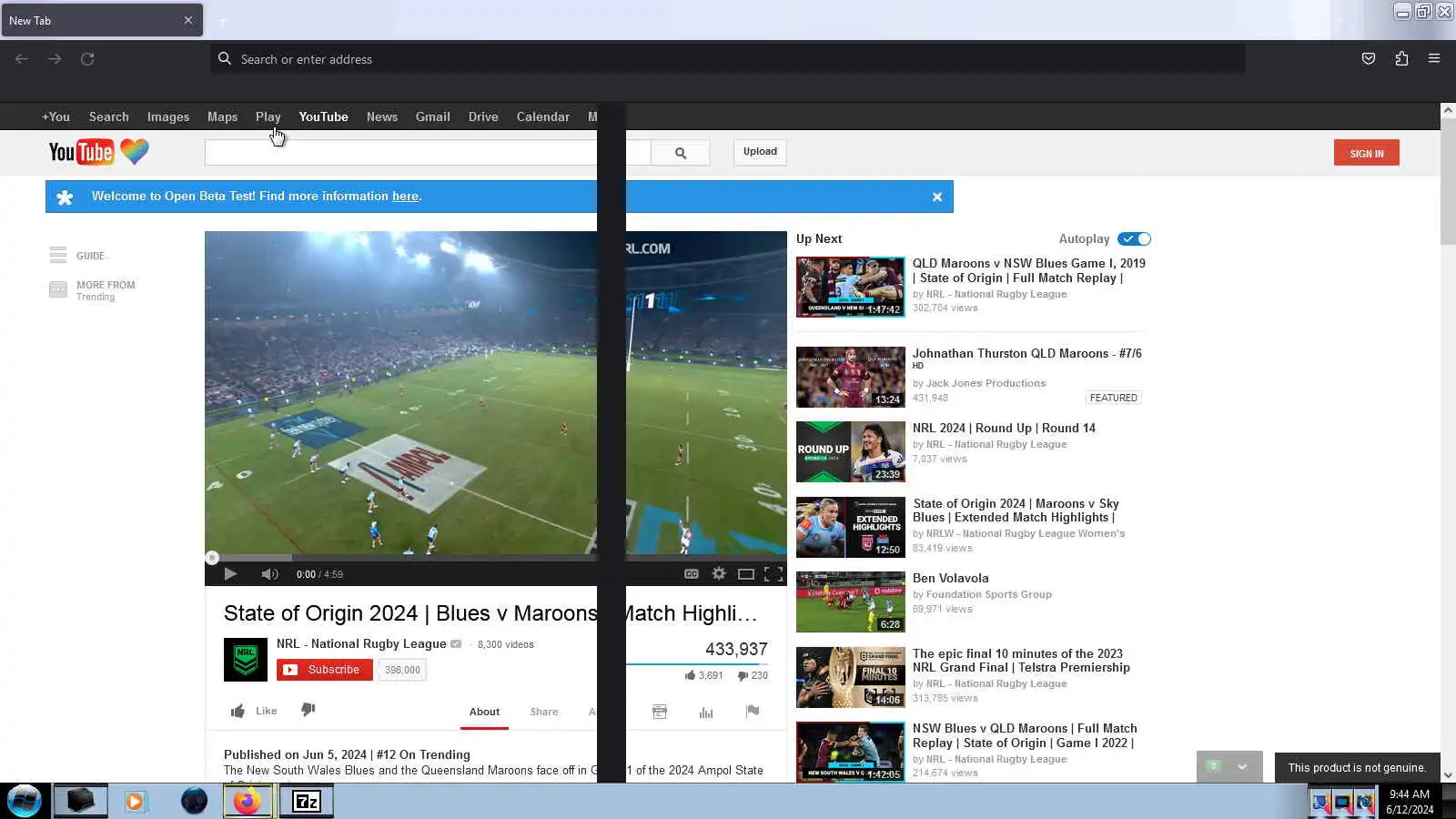Image resolution: width=1456 pixels, height=819 pixels.
Task: Open Firefox from the taskbar
Action: pyautogui.click(x=248, y=802)
